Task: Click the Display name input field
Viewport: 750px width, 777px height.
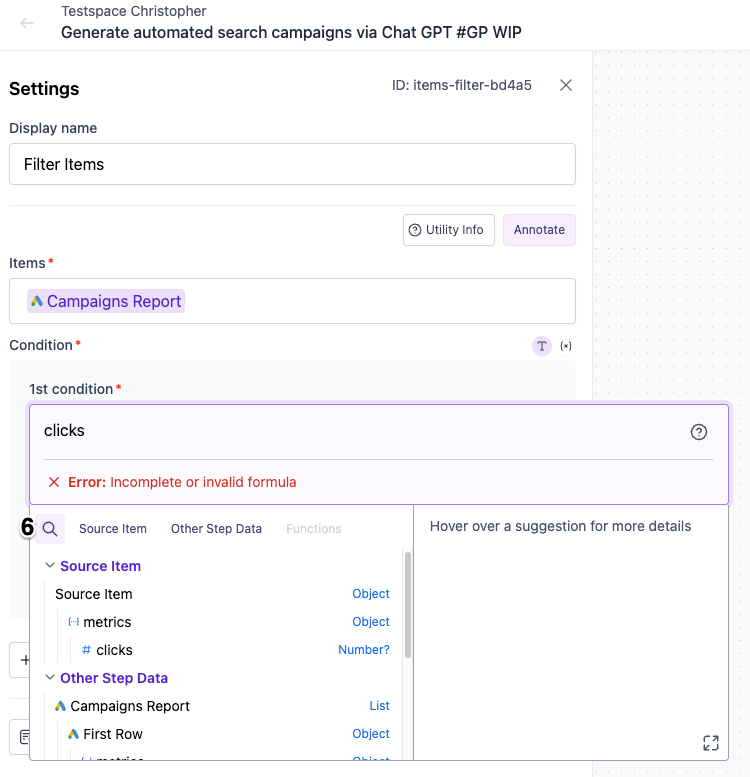Action: coord(292,165)
